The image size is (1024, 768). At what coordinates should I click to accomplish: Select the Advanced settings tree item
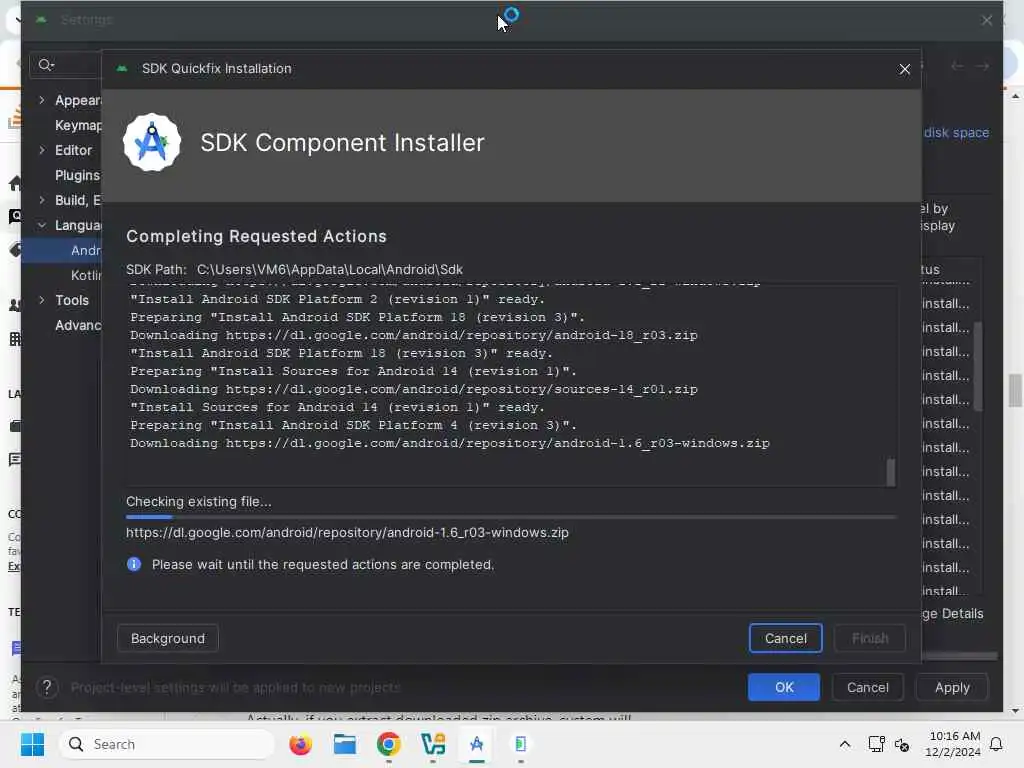[78, 325]
